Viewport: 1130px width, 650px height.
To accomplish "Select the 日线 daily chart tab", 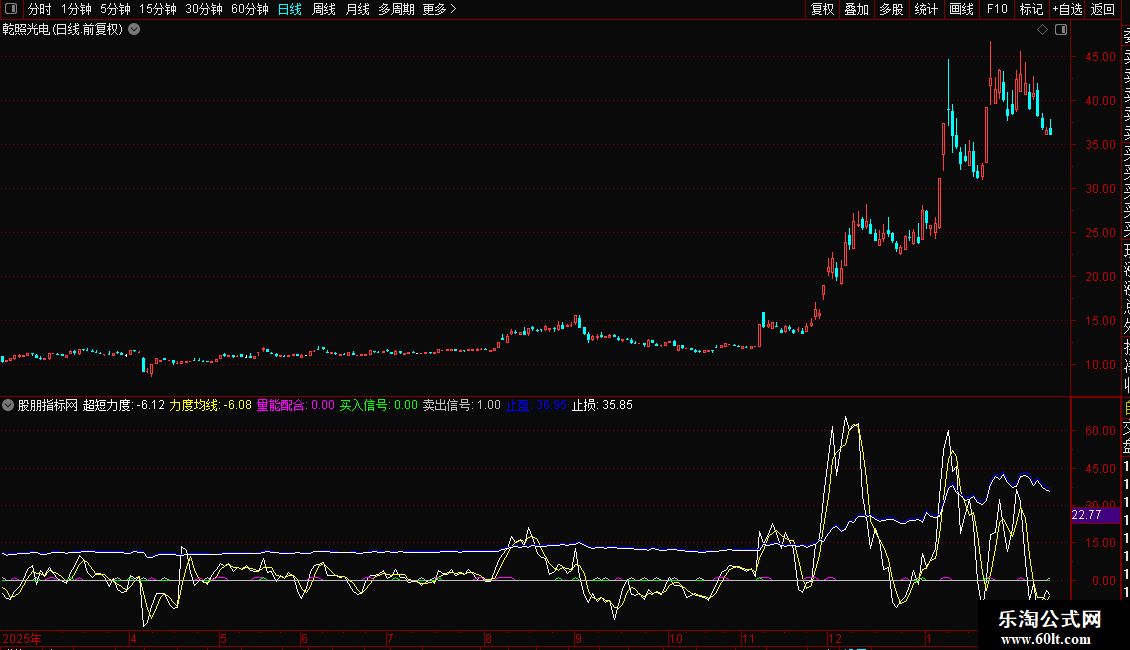I will click(x=290, y=9).
